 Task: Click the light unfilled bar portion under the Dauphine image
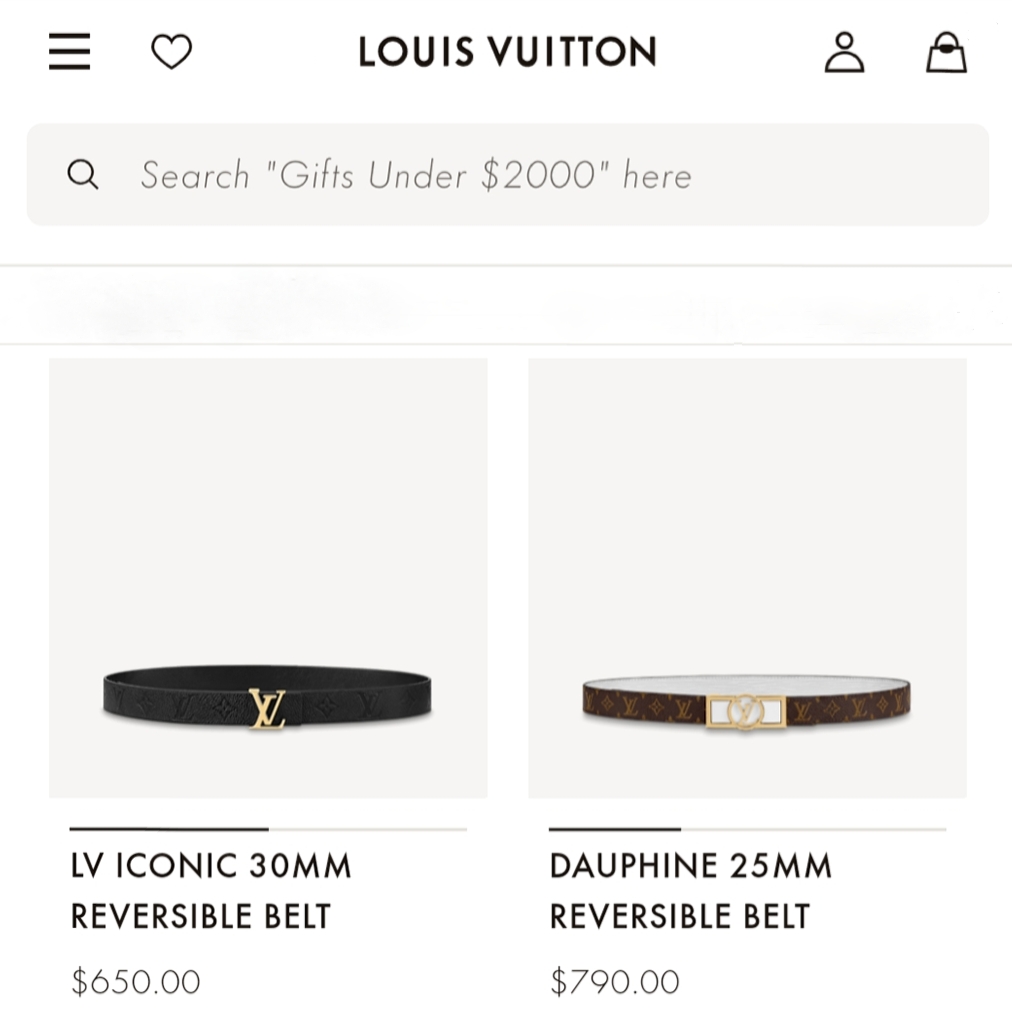813,829
